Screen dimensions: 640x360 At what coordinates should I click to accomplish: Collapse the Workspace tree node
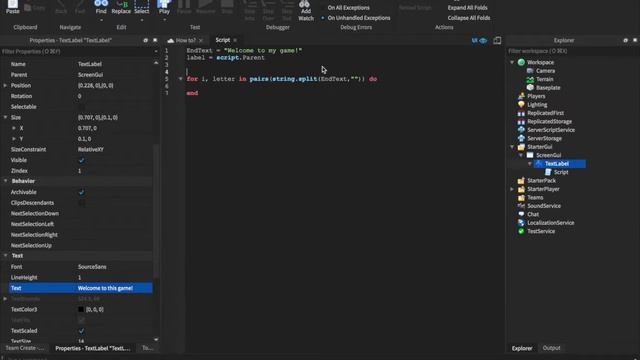click(512, 62)
